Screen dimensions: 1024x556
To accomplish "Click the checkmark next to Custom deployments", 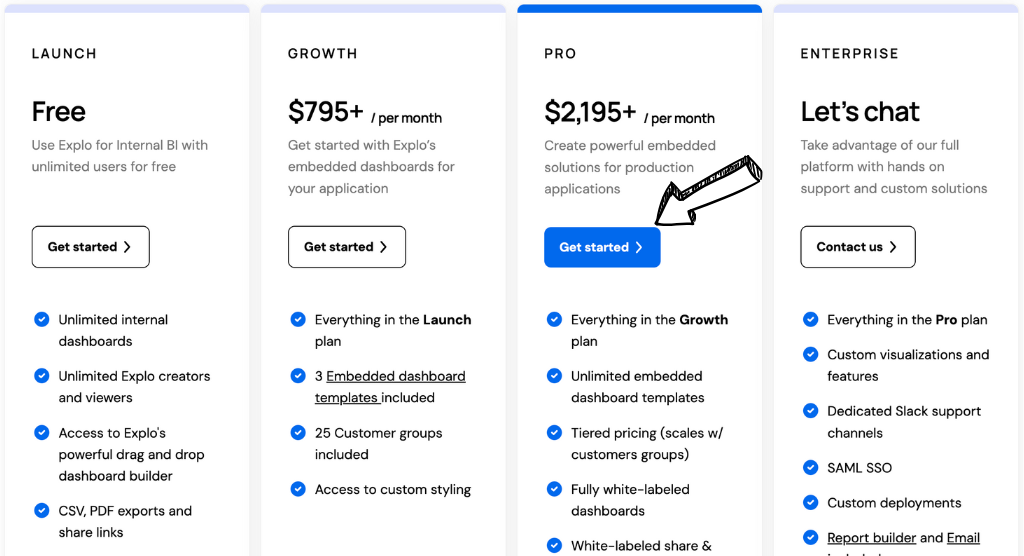I will (x=811, y=502).
